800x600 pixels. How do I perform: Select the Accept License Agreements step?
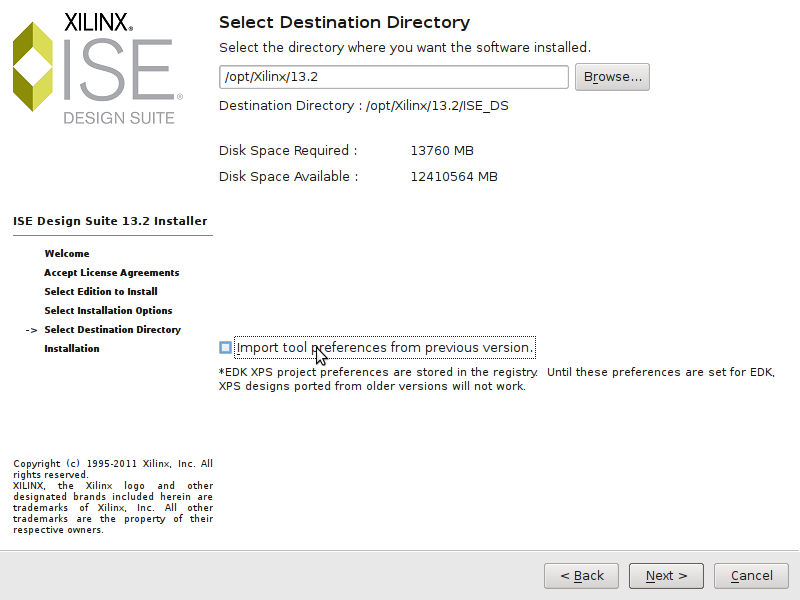[x=112, y=272]
